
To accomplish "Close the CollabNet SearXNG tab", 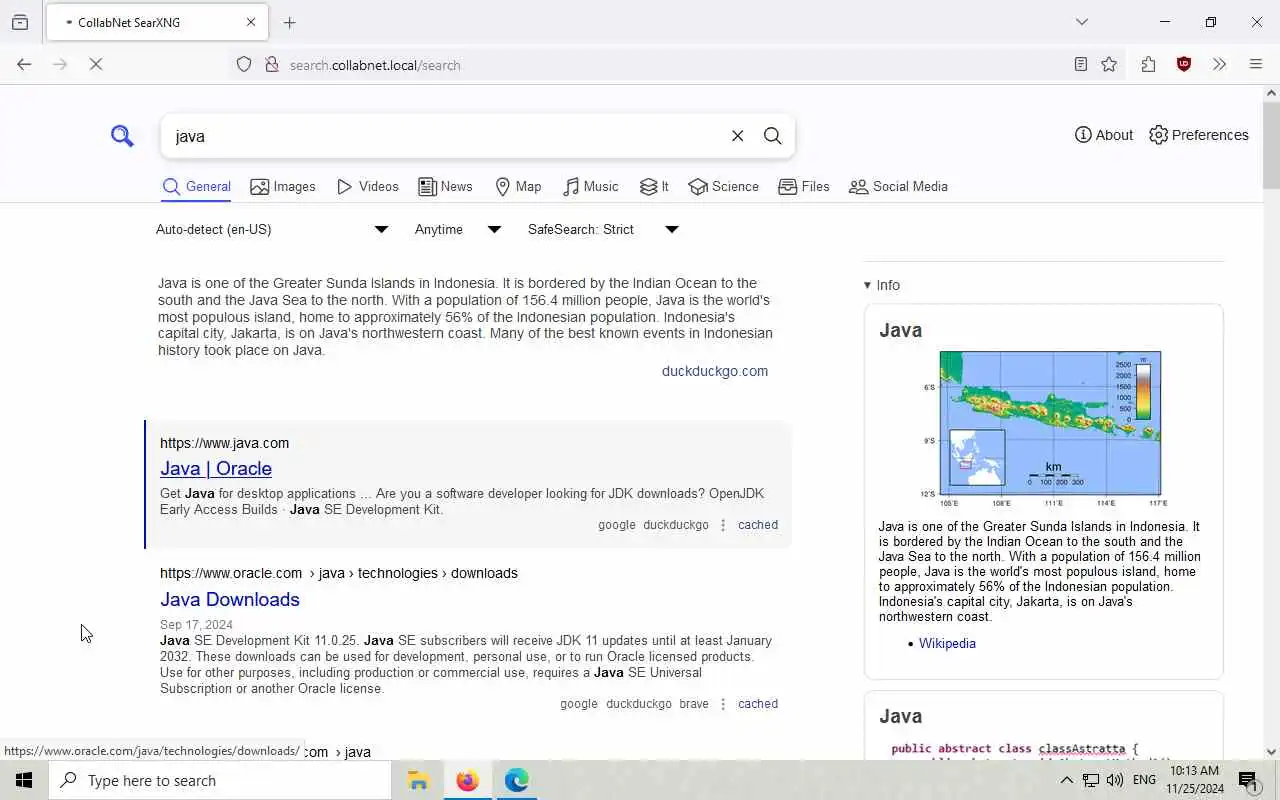I will click(251, 22).
